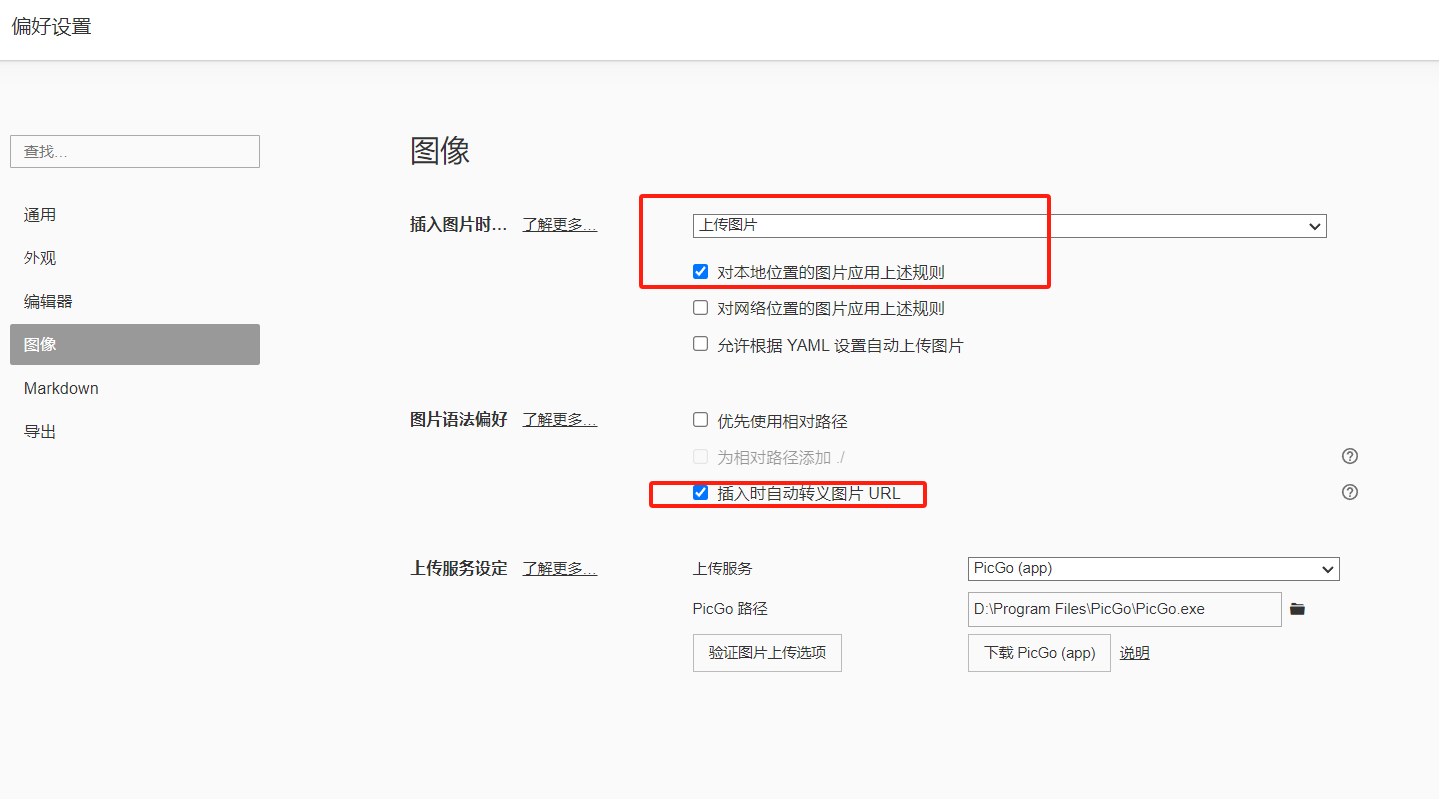Click the help icon beside 为相对路径添加 ./

[x=1349, y=457]
